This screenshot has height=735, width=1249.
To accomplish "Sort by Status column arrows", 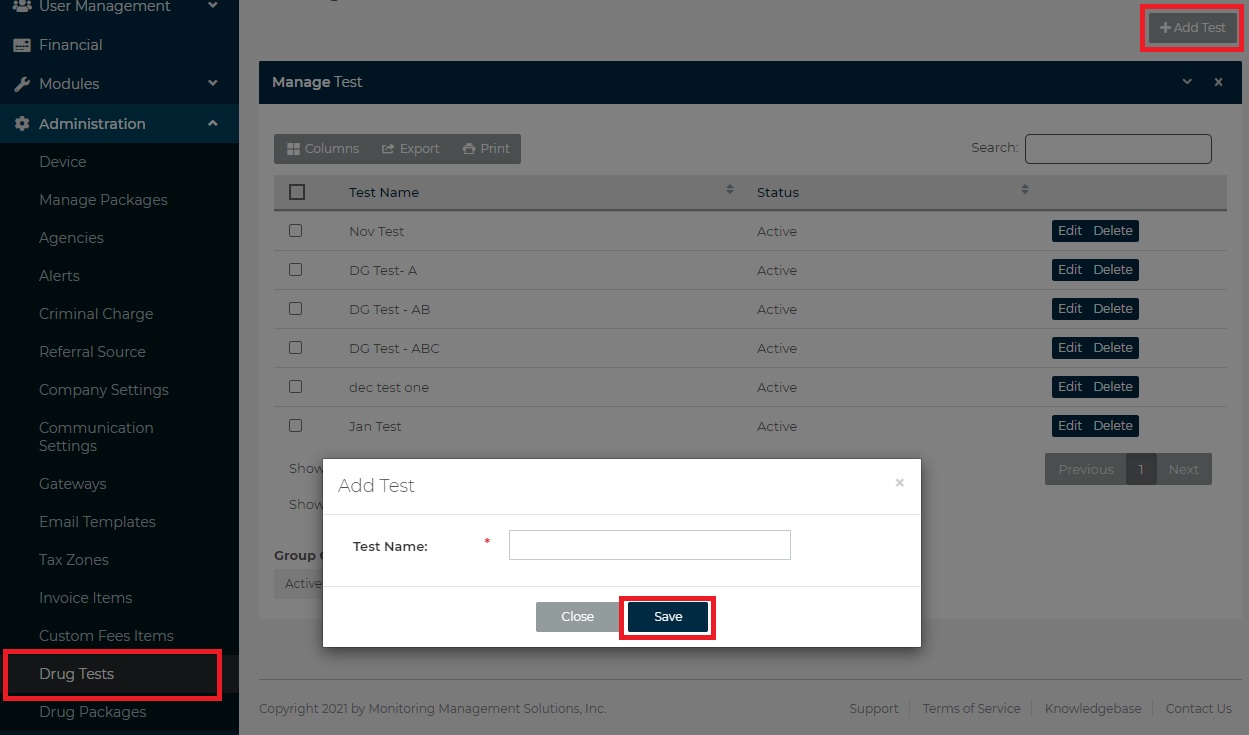I will (1025, 190).
